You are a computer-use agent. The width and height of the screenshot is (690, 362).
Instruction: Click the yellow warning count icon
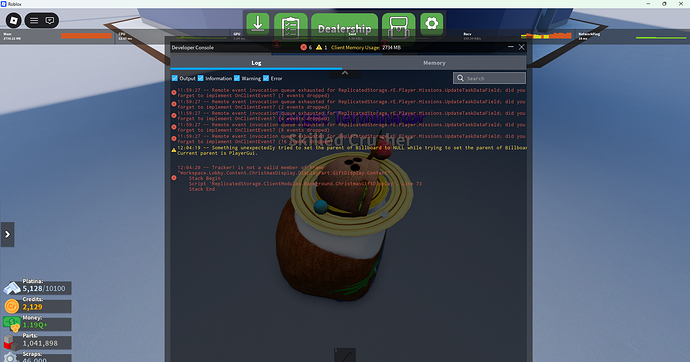[319, 48]
